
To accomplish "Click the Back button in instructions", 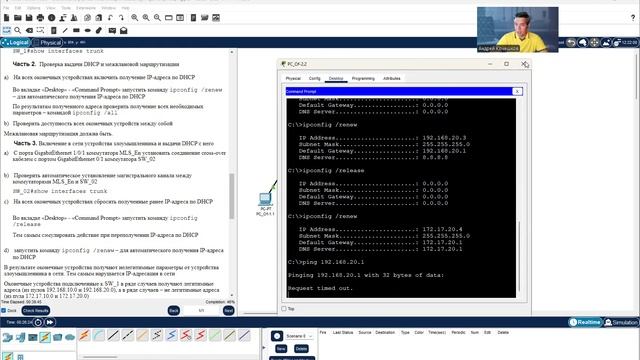I will point(173,311).
